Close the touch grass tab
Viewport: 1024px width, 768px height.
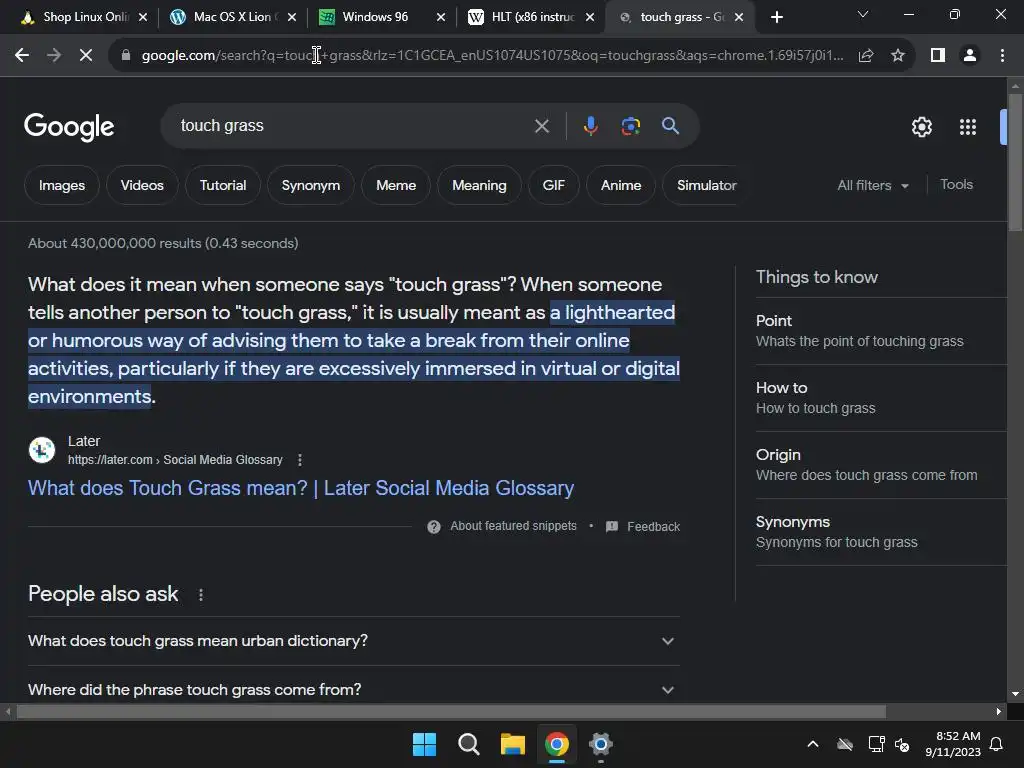coord(739,17)
